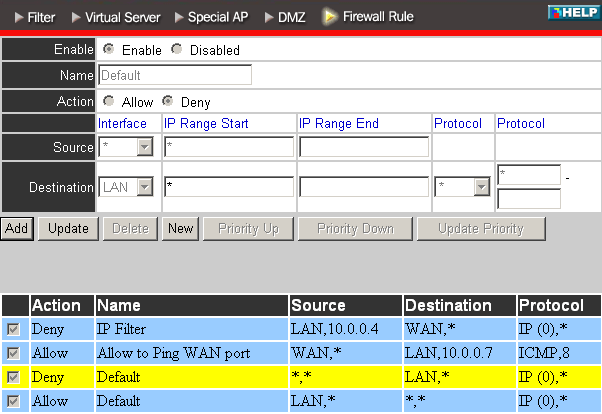Select the Disabled radio button

(x=177, y=49)
